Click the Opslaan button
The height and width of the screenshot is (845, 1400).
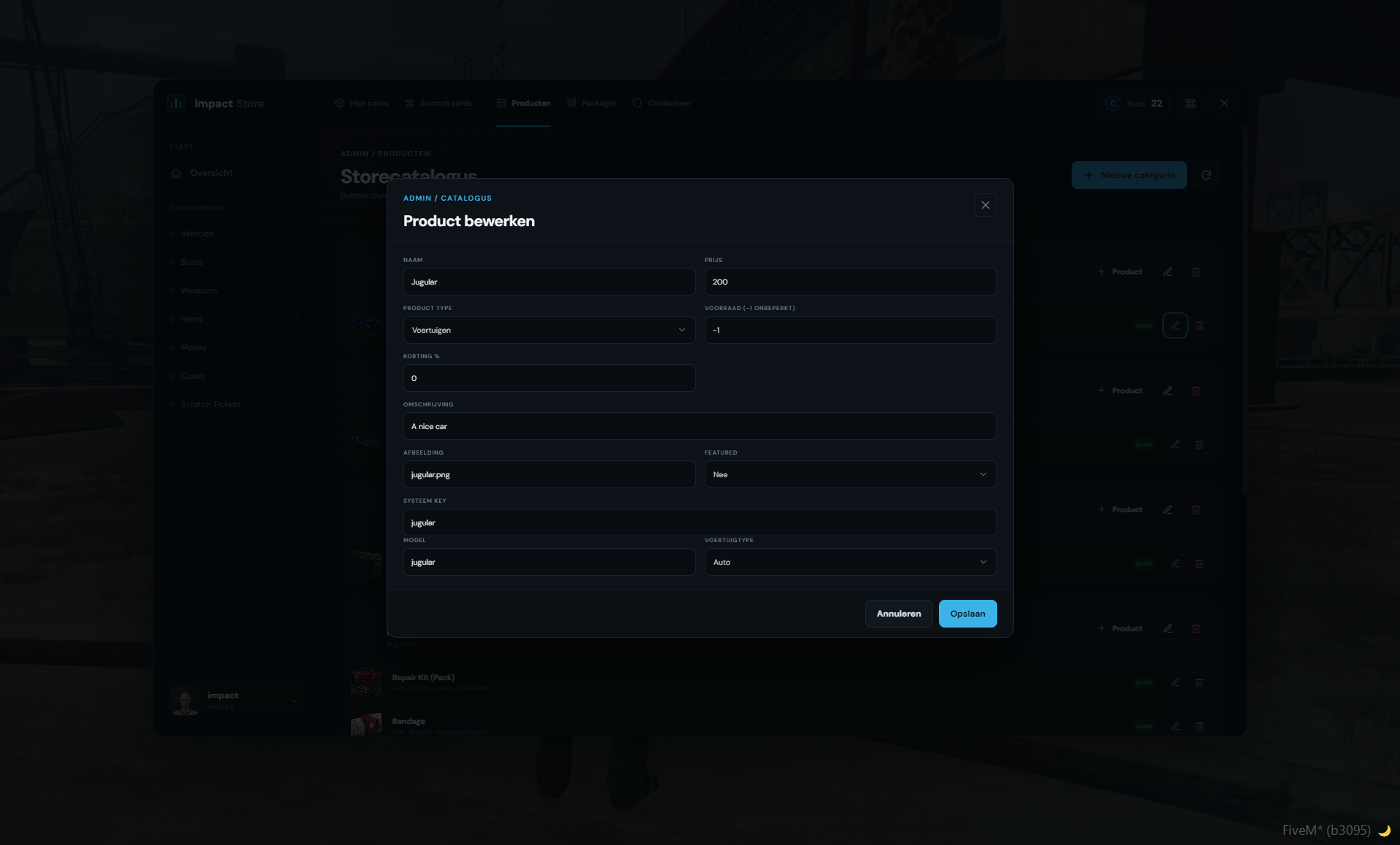[967, 614]
